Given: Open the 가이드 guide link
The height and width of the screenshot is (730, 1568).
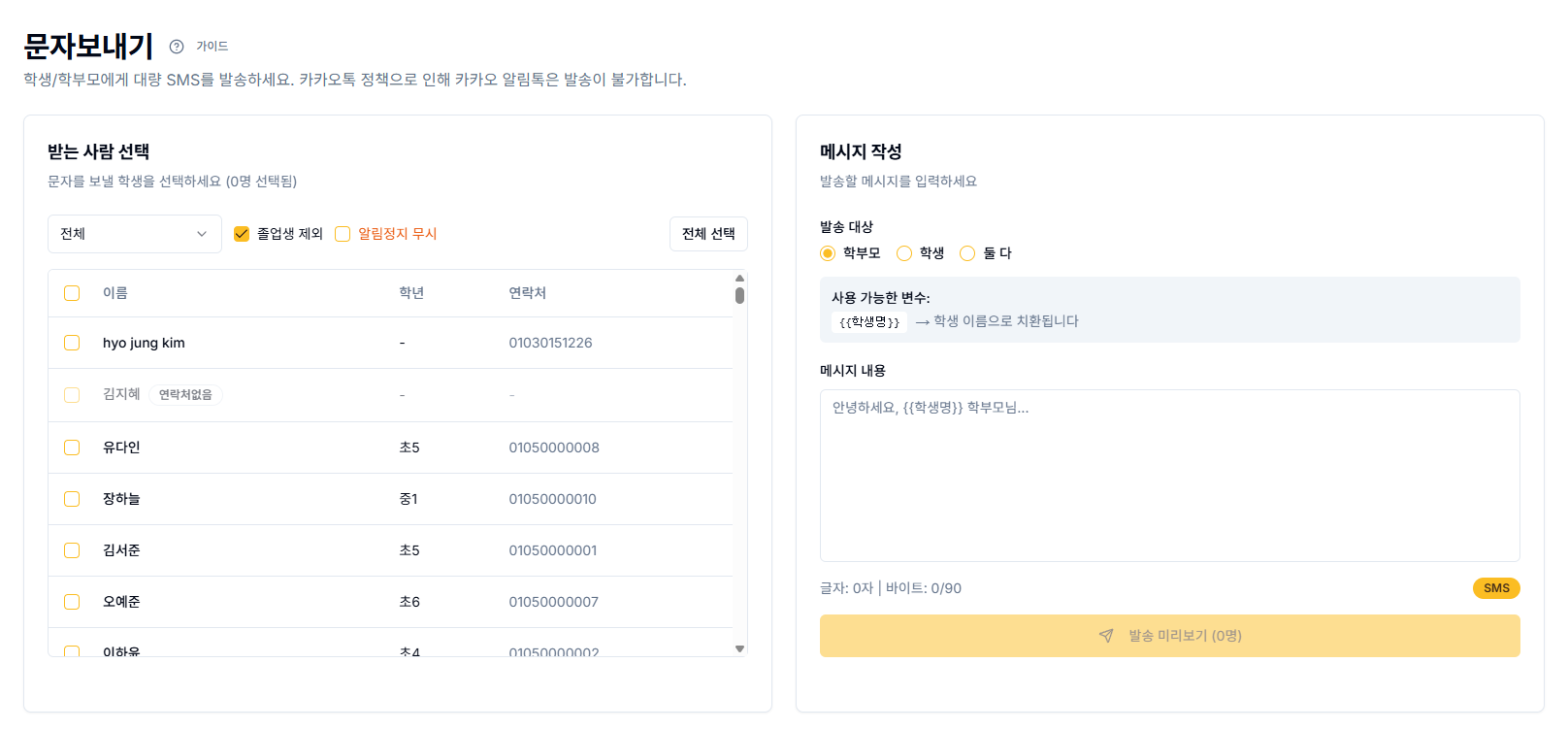Looking at the screenshot, I should coord(212,47).
